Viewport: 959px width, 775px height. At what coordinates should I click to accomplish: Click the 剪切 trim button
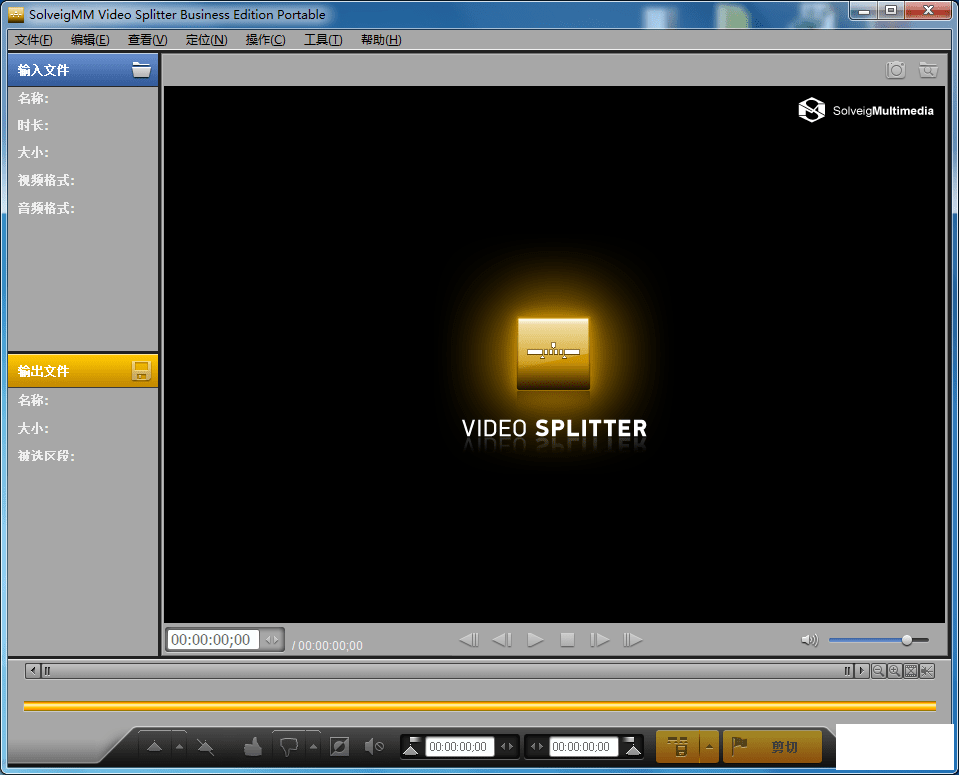tap(772, 746)
